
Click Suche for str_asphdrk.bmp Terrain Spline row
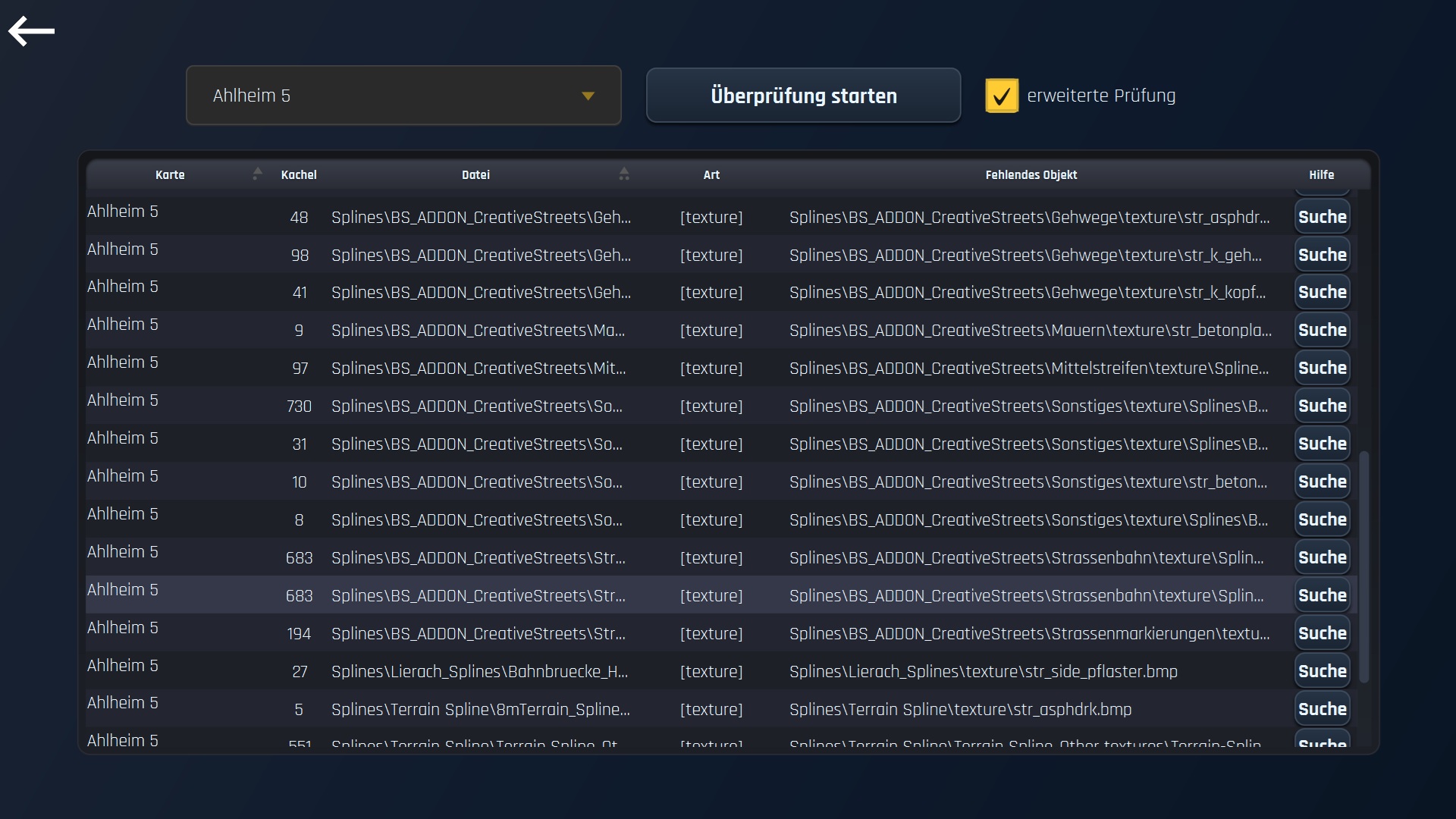[1322, 709]
